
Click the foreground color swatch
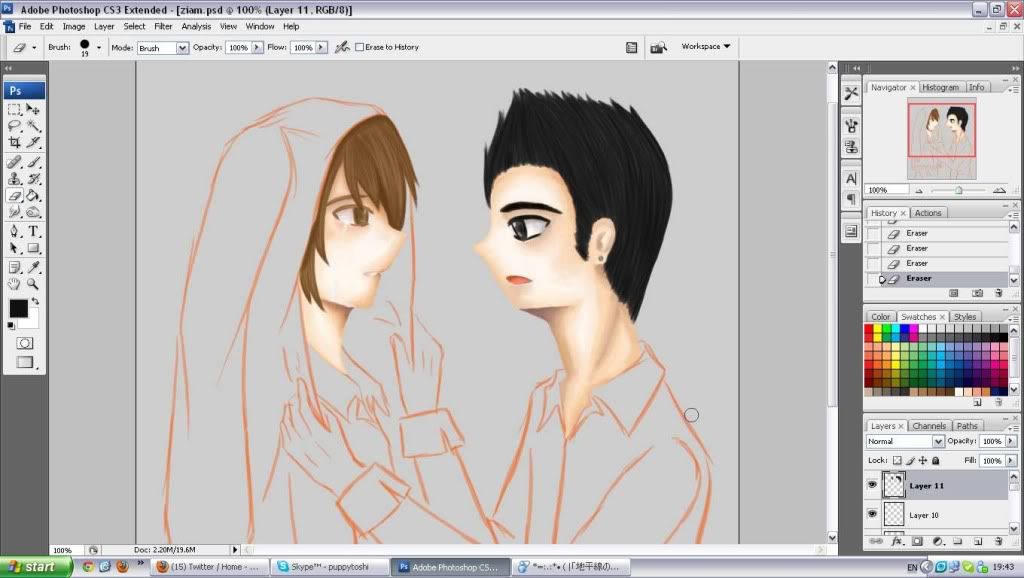[18, 308]
